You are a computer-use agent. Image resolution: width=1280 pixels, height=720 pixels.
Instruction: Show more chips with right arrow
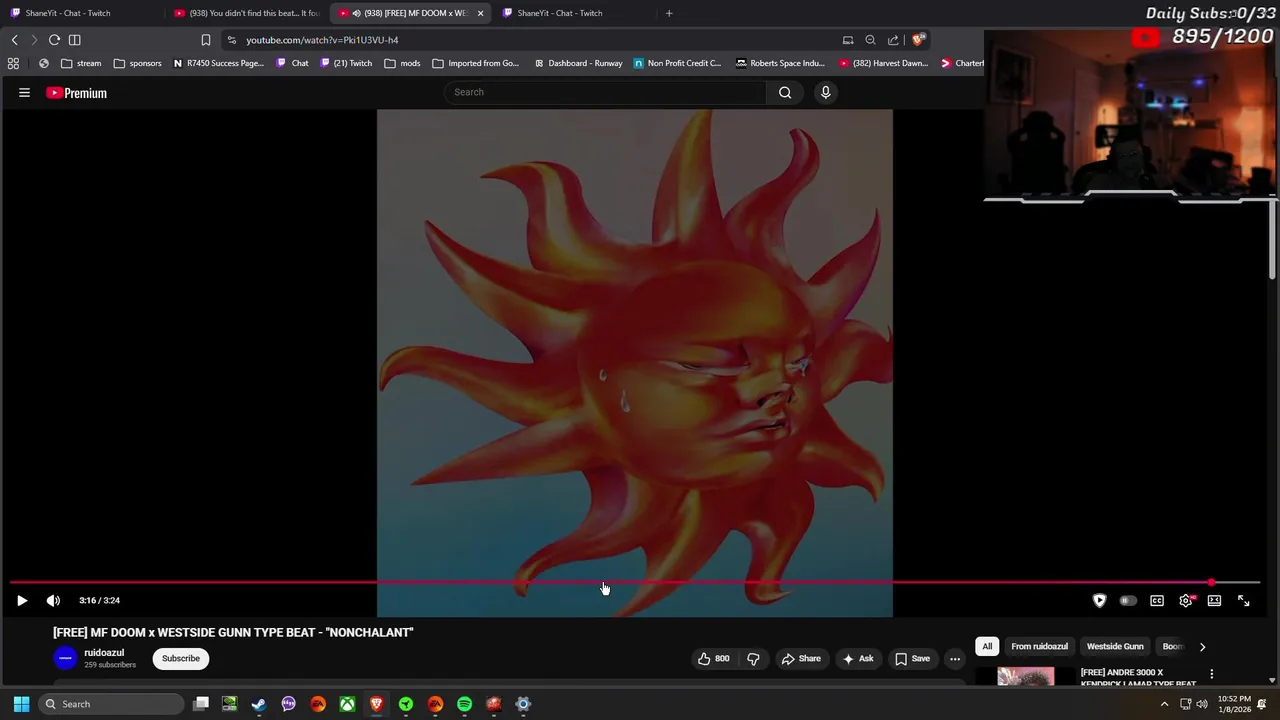[1202, 646]
